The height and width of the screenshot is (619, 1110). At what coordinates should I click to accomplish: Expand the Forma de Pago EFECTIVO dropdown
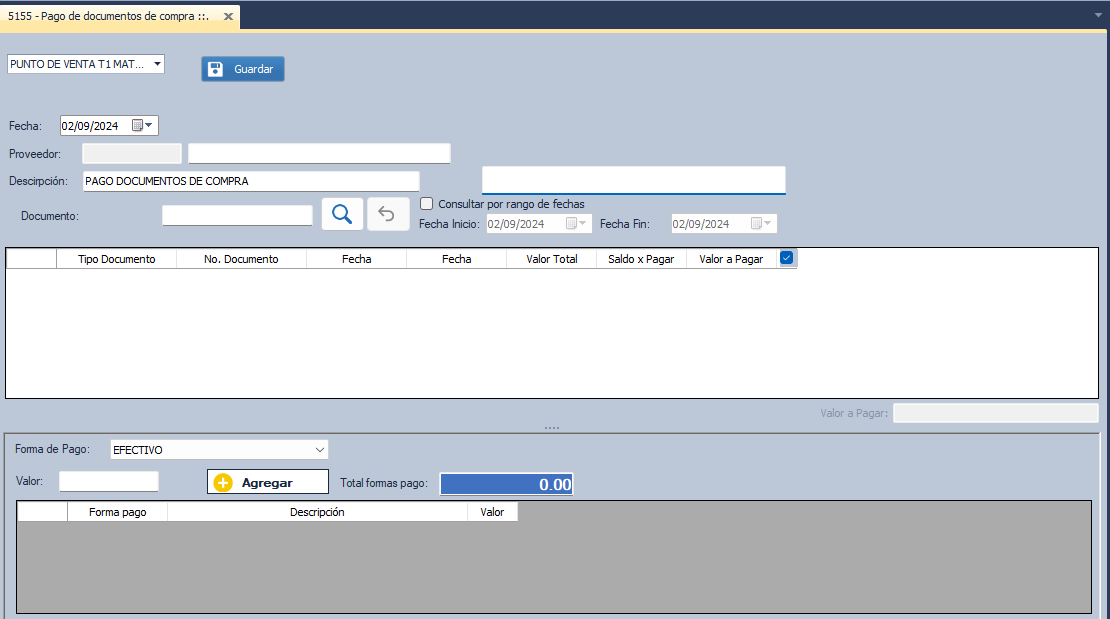319,450
